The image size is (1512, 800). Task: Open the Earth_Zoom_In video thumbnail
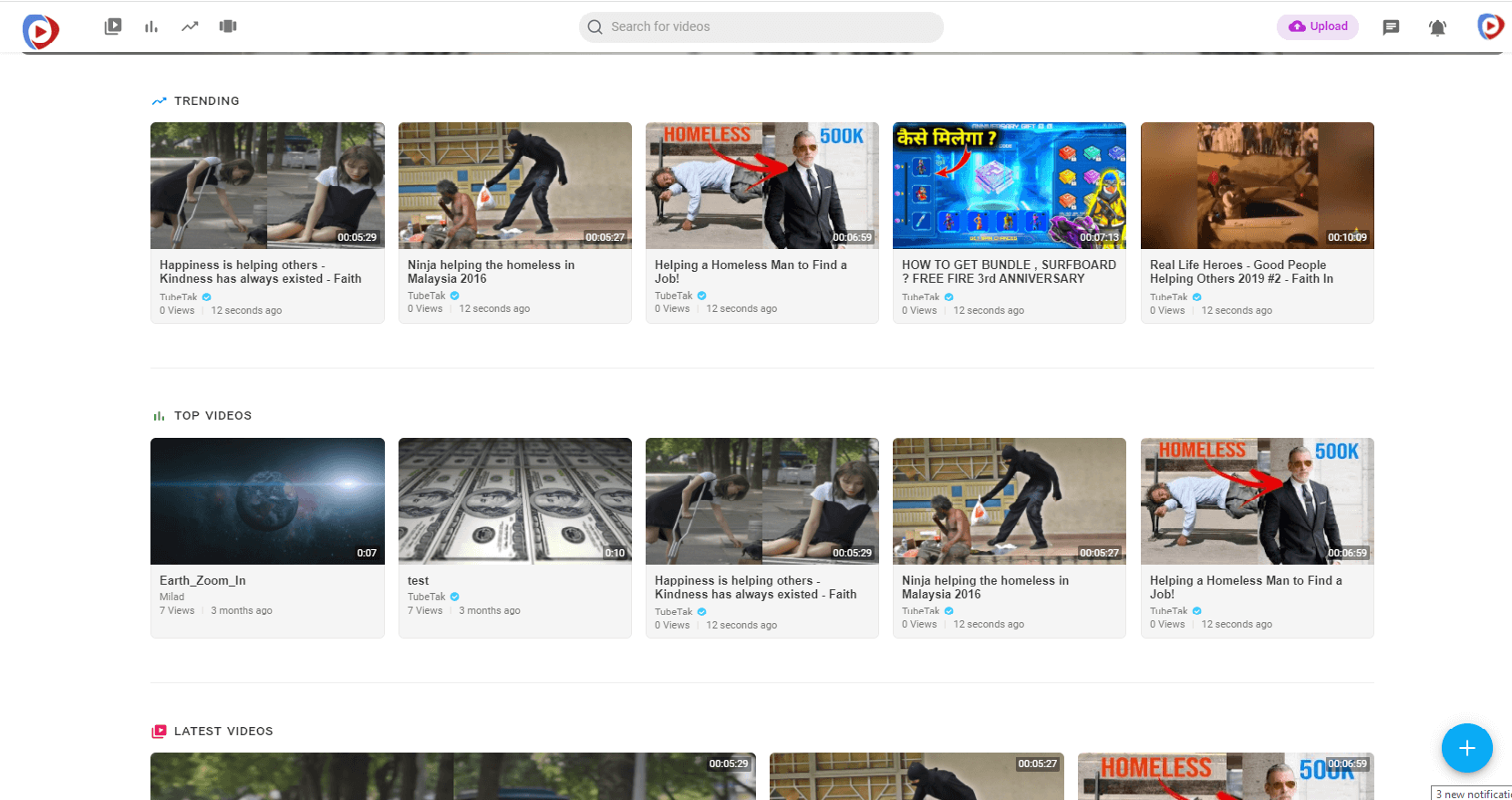tap(267, 501)
